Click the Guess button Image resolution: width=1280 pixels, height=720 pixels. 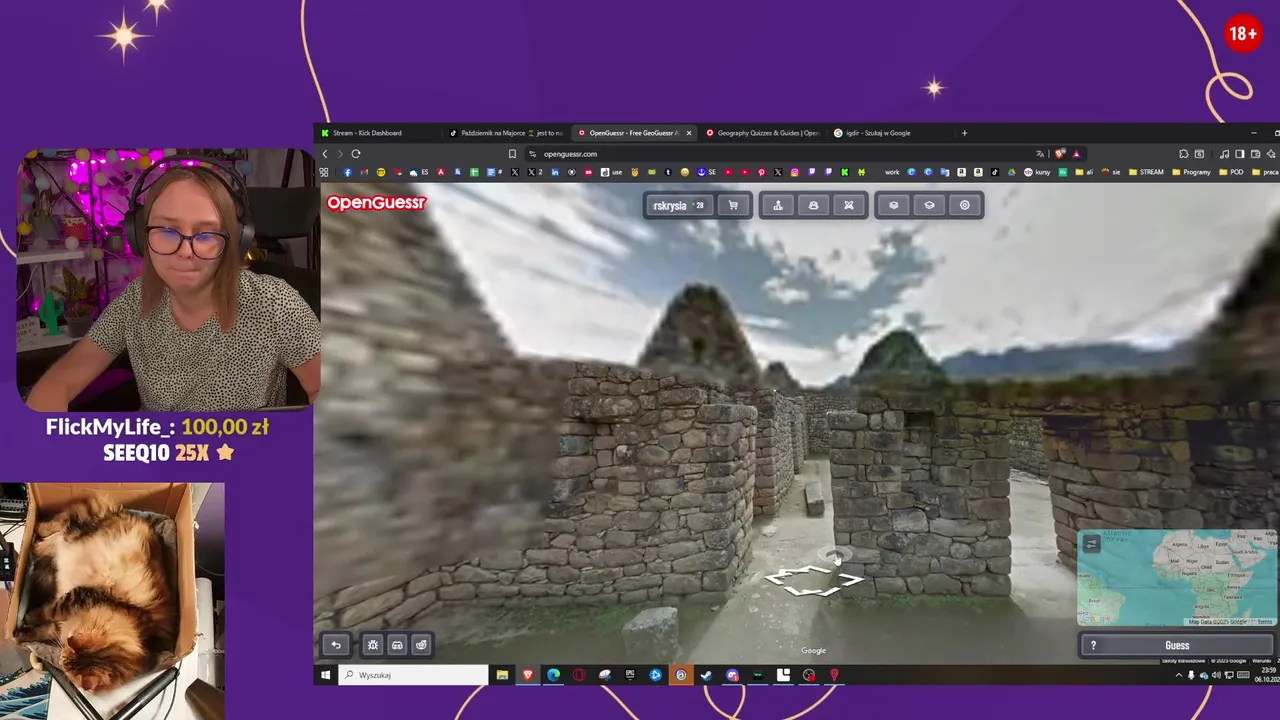tap(1177, 645)
